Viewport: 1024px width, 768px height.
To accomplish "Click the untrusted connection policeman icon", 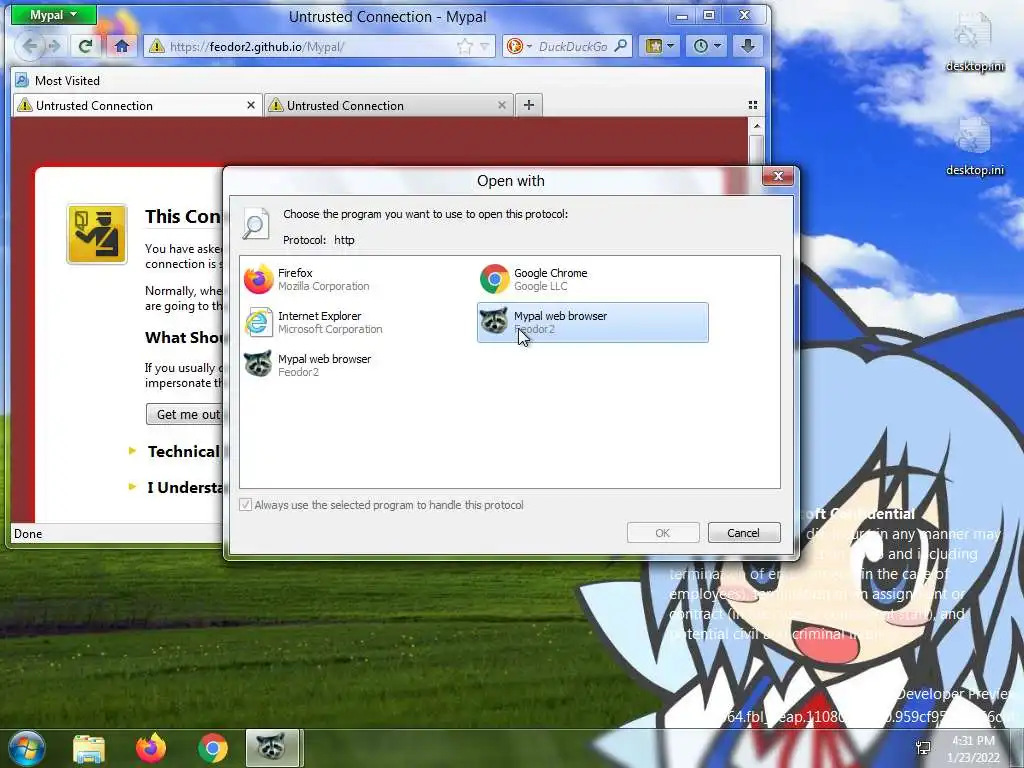I will (97, 234).
